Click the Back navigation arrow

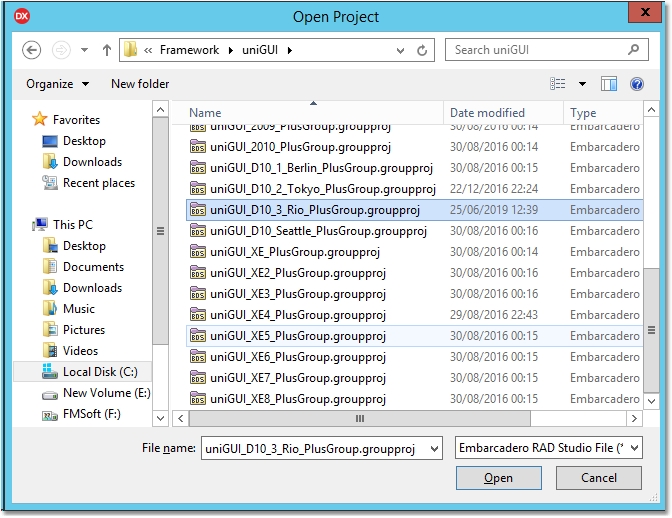tap(31, 50)
